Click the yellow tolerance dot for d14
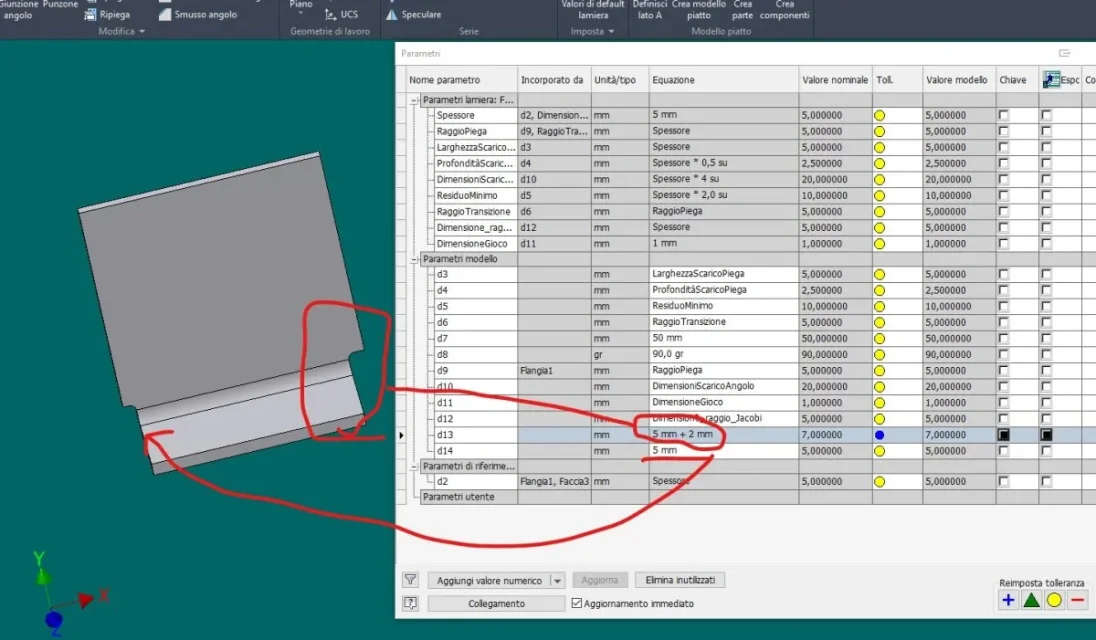This screenshot has height=640, width=1096. [879, 451]
